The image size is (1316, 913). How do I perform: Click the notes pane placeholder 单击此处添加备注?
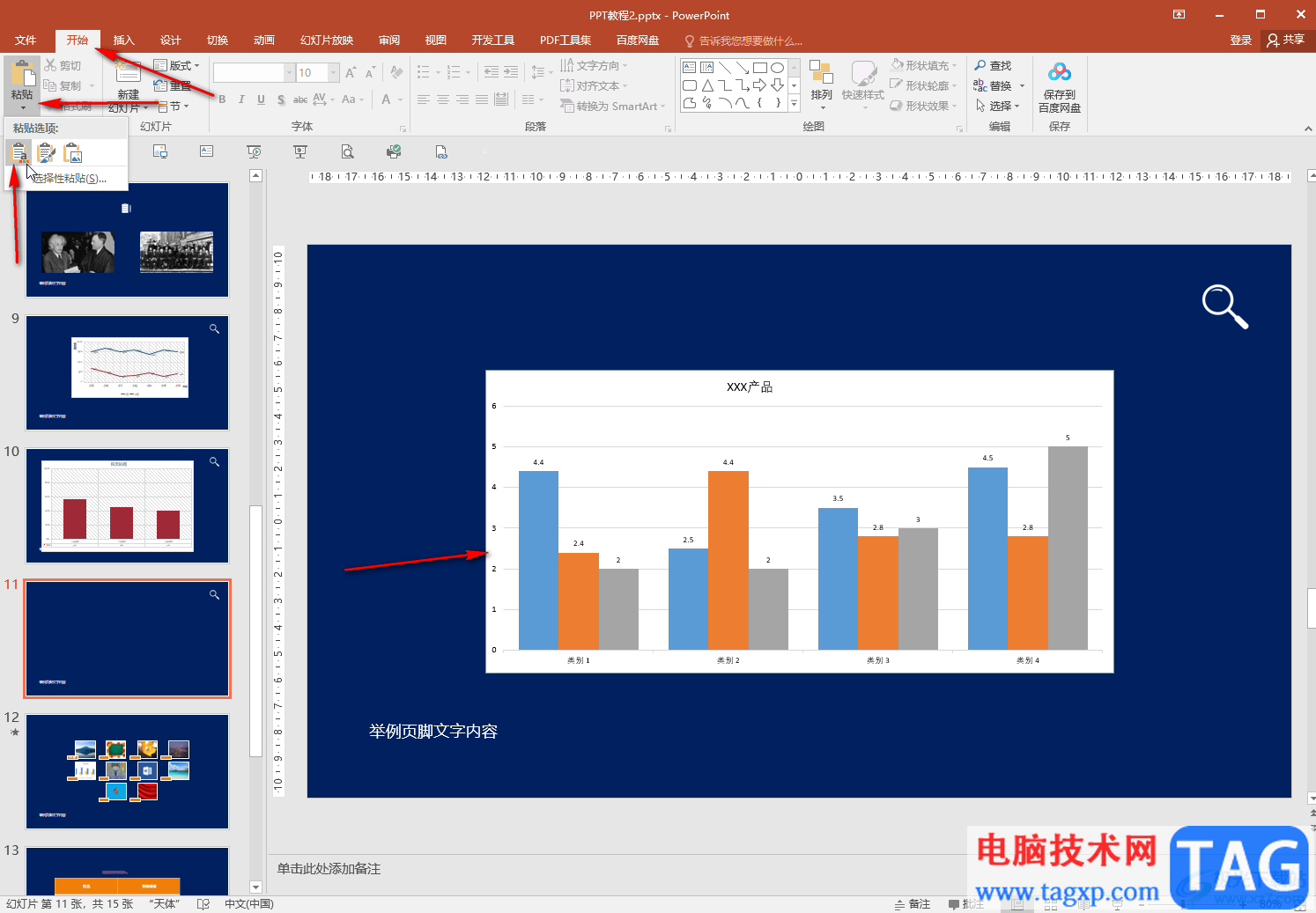click(x=329, y=869)
